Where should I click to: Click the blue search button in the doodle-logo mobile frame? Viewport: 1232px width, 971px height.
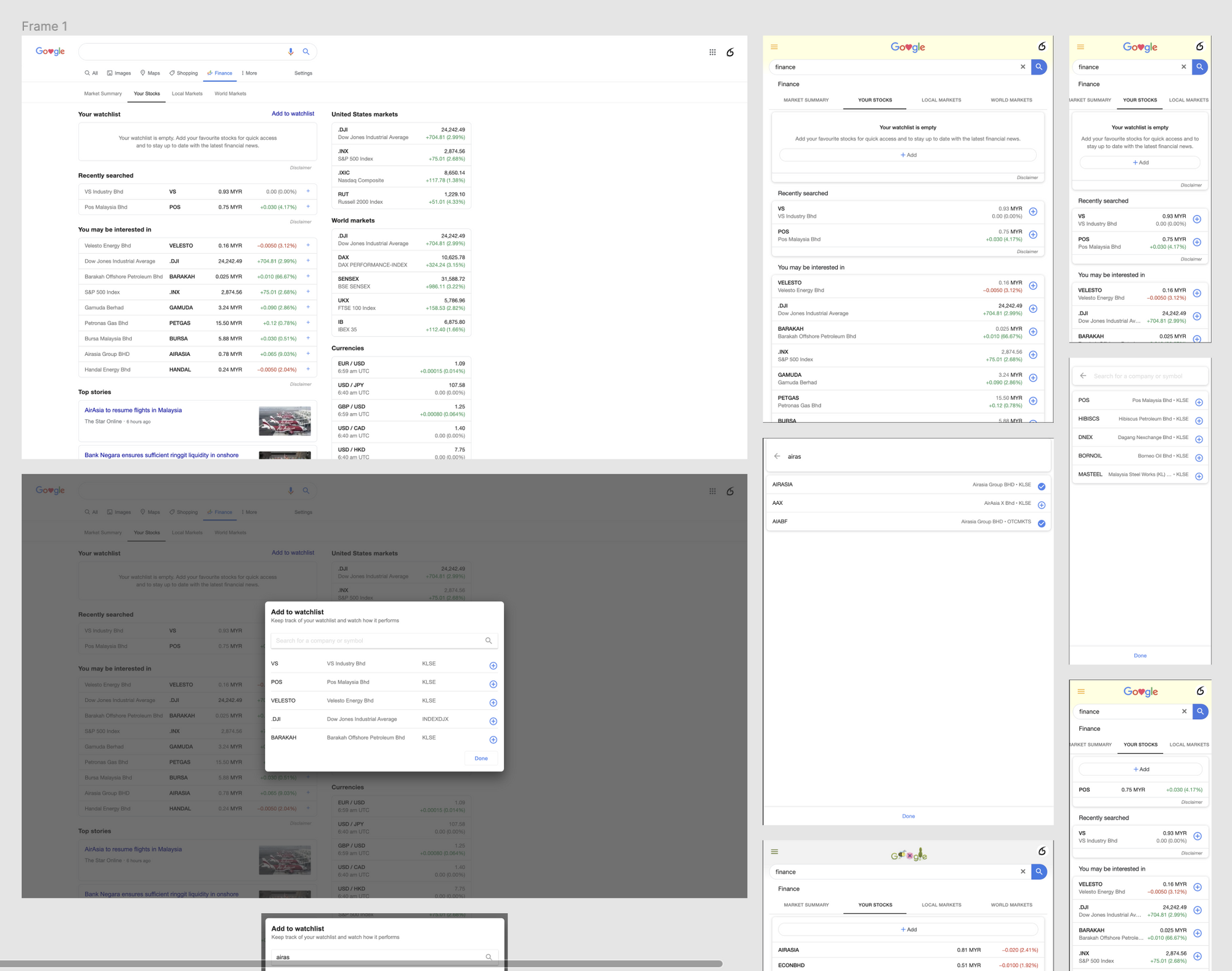coord(1039,871)
